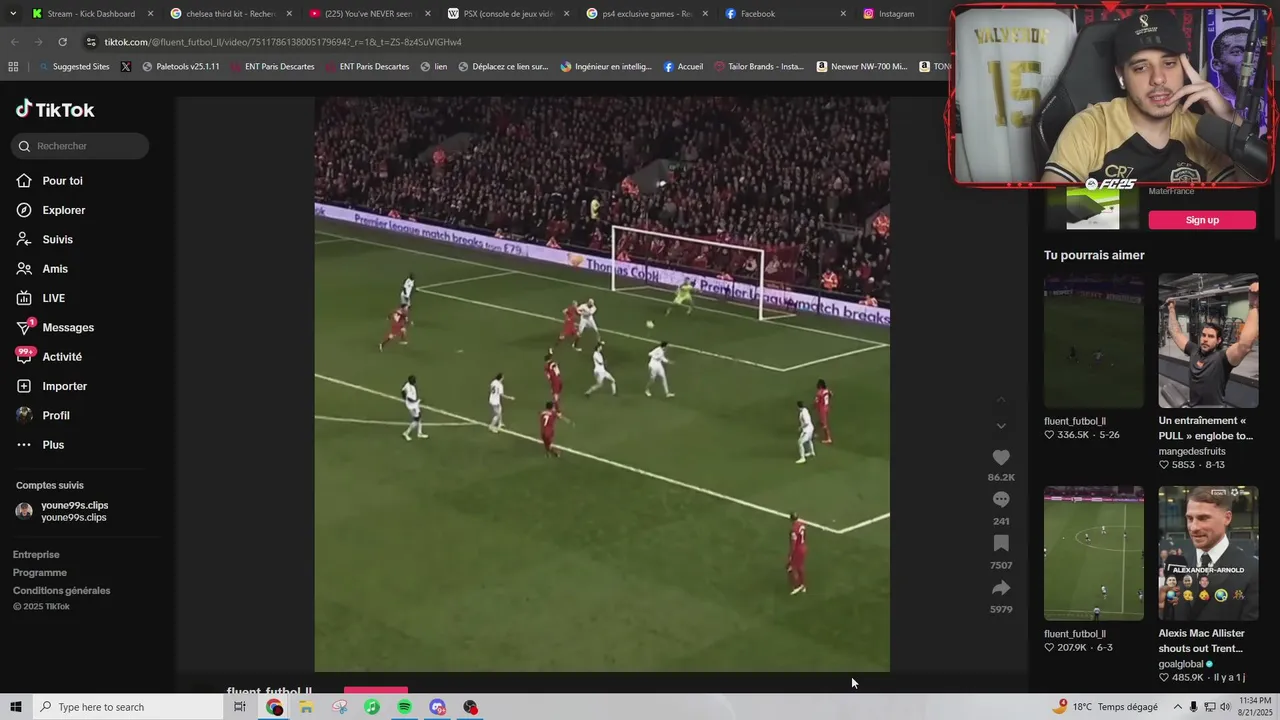Open the Suggested Sites bookmark
The width and height of the screenshot is (1280, 720).
75,67
